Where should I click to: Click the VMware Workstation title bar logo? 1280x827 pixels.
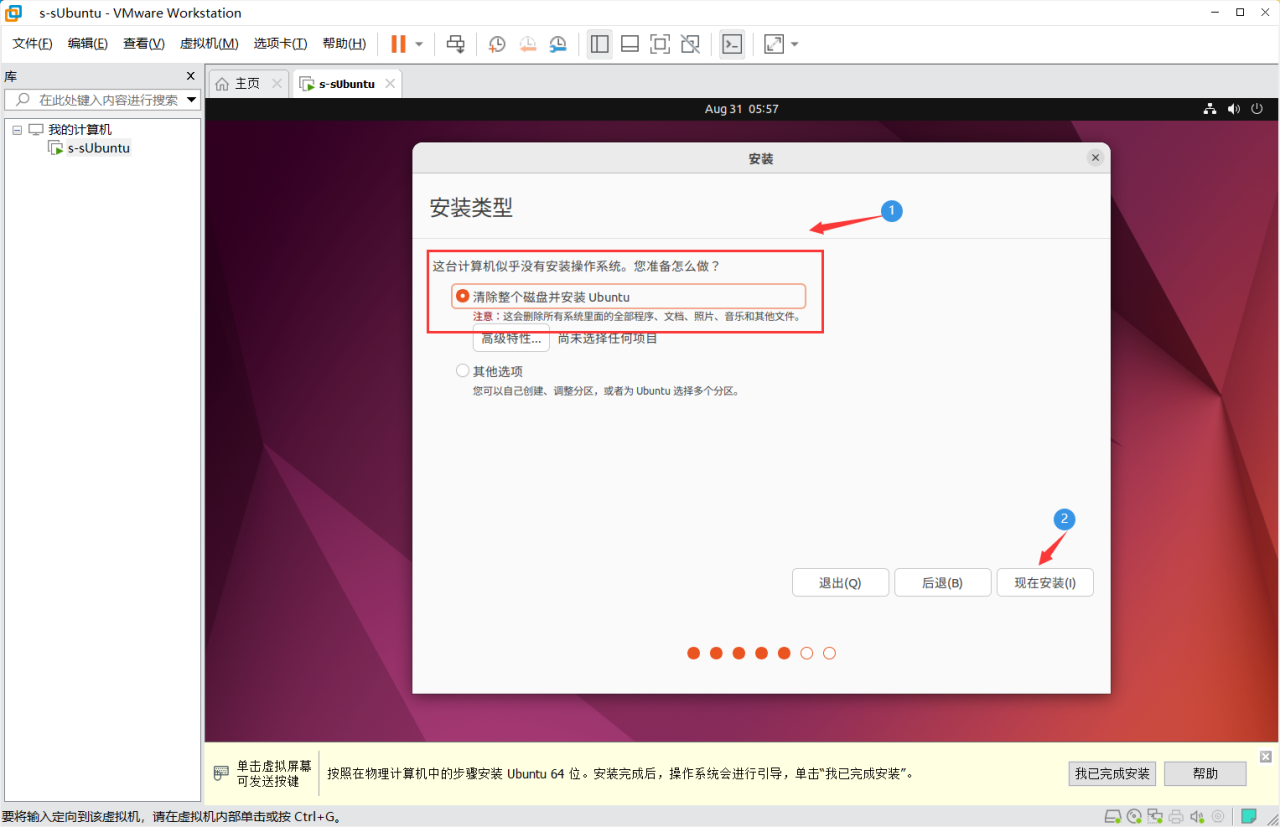point(14,13)
